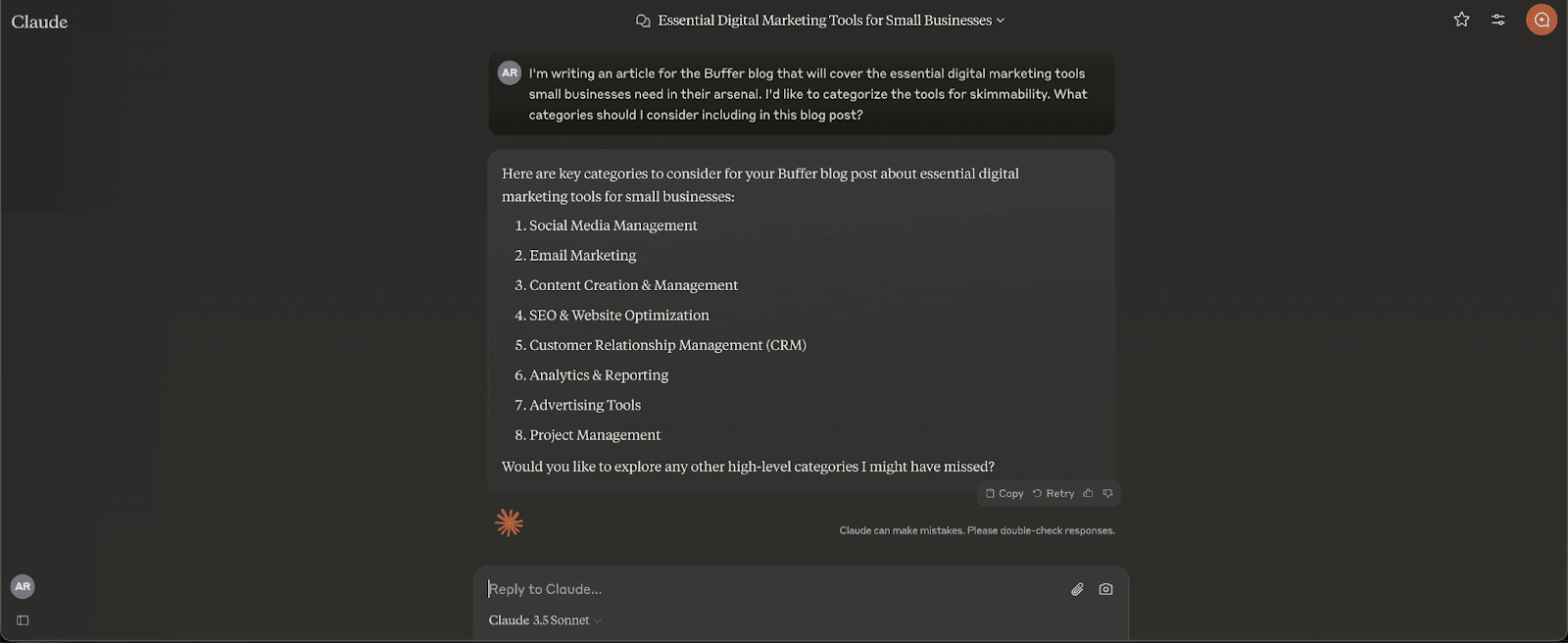Open the Claude 3.5 Sonnet model selector
The image size is (1568, 643).
(x=545, y=620)
